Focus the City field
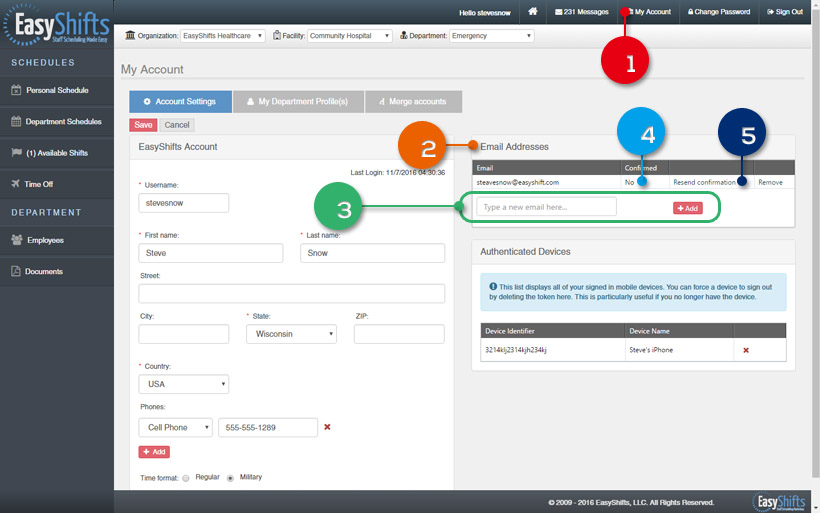Image resolution: width=820 pixels, height=513 pixels. pyautogui.click(x=184, y=334)
